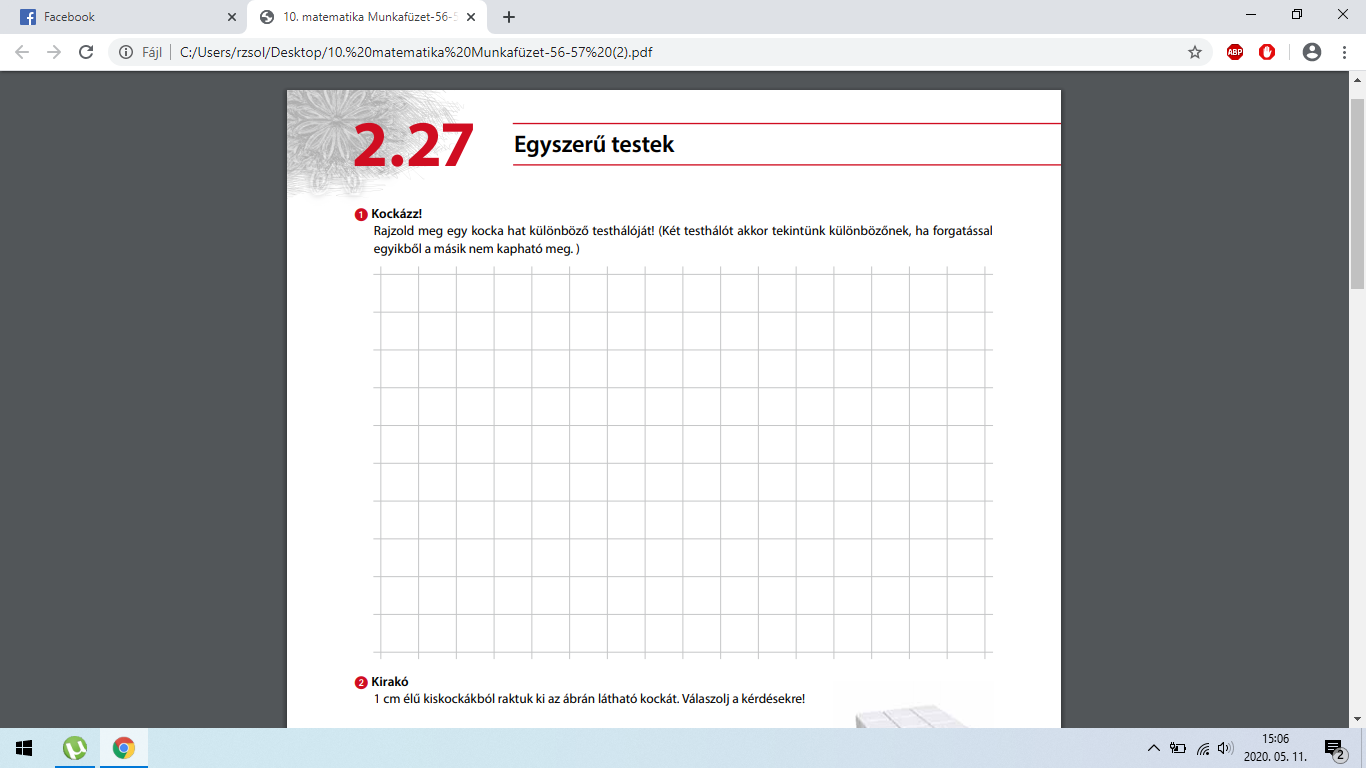Click the file info icon in address bar
The height and width of the screenshot is (768, 1366).
126,52
